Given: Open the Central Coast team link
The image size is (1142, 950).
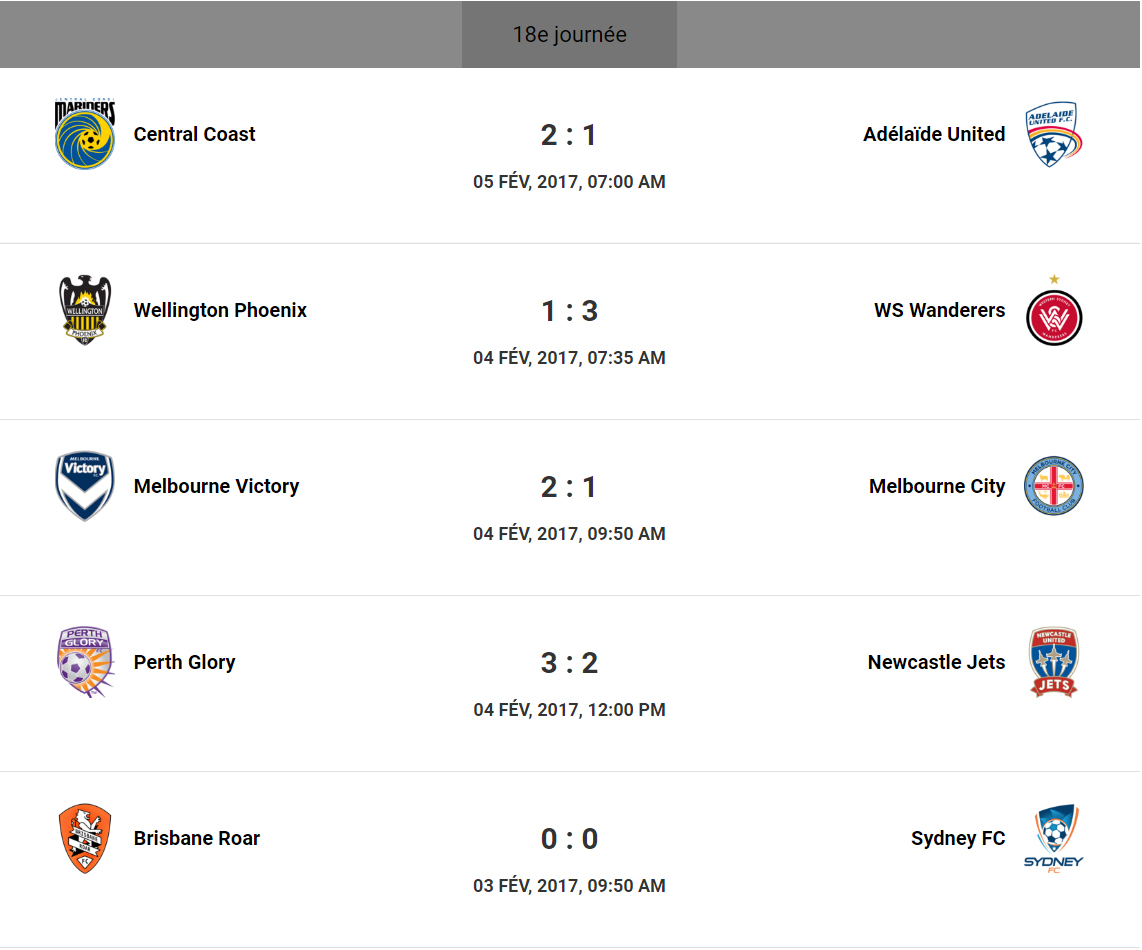Looking at the screenshot, I should tap(194, 134).
